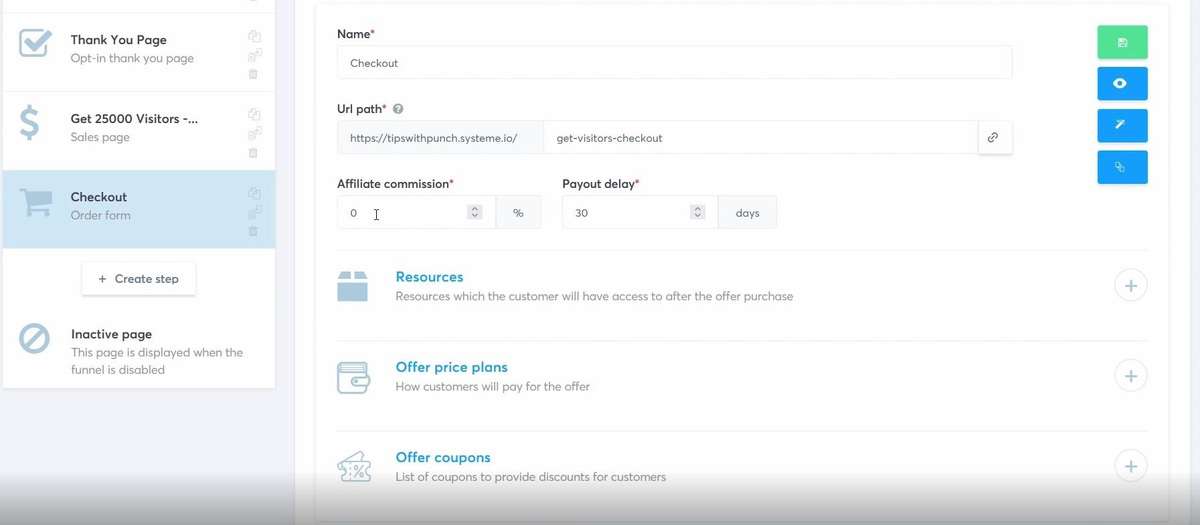Click the Url path help question mark
Viewport: 1200px width, 525px height.
(398, 109)
